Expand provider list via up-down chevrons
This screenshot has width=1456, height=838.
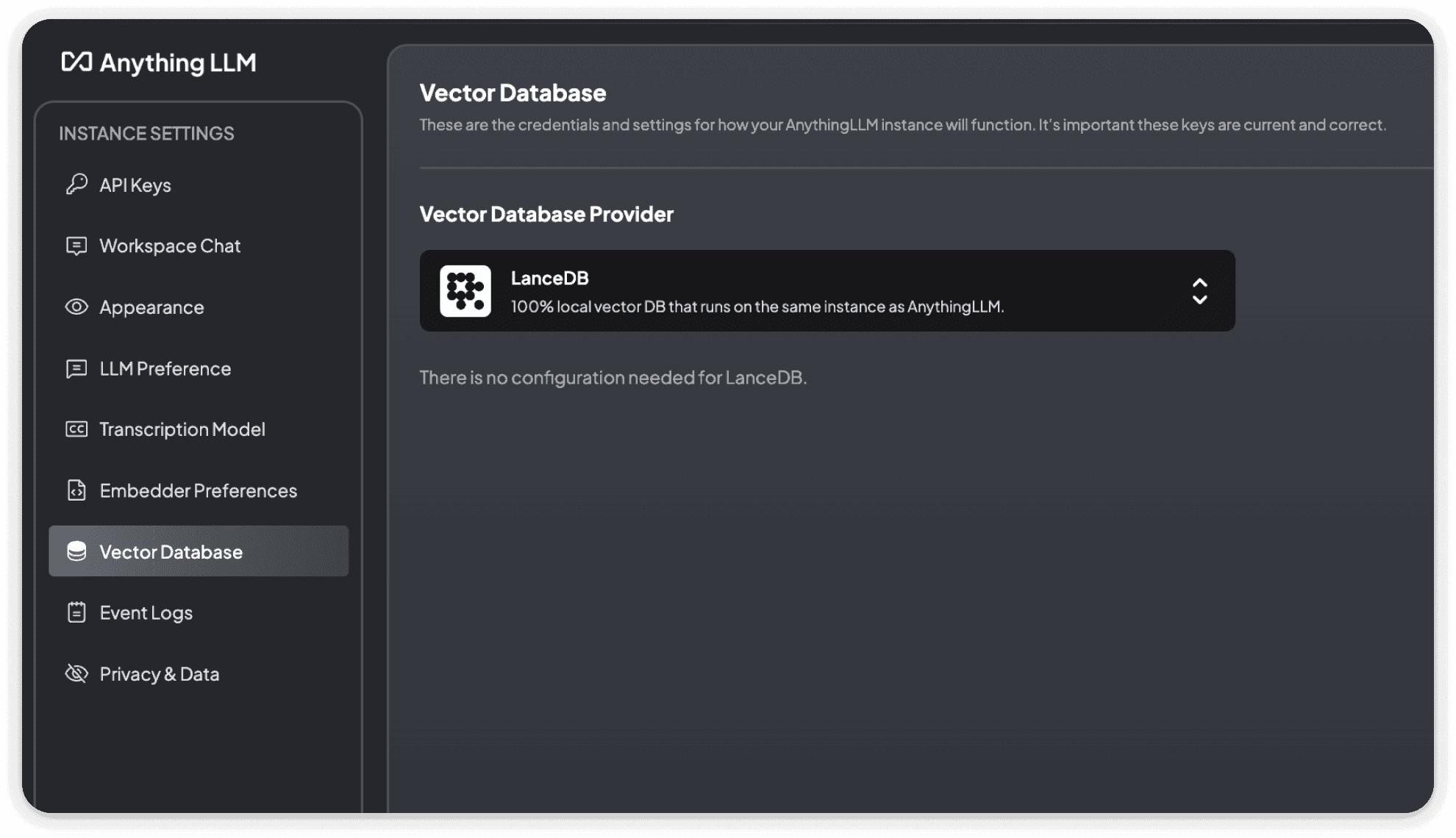coord(1199,291)
